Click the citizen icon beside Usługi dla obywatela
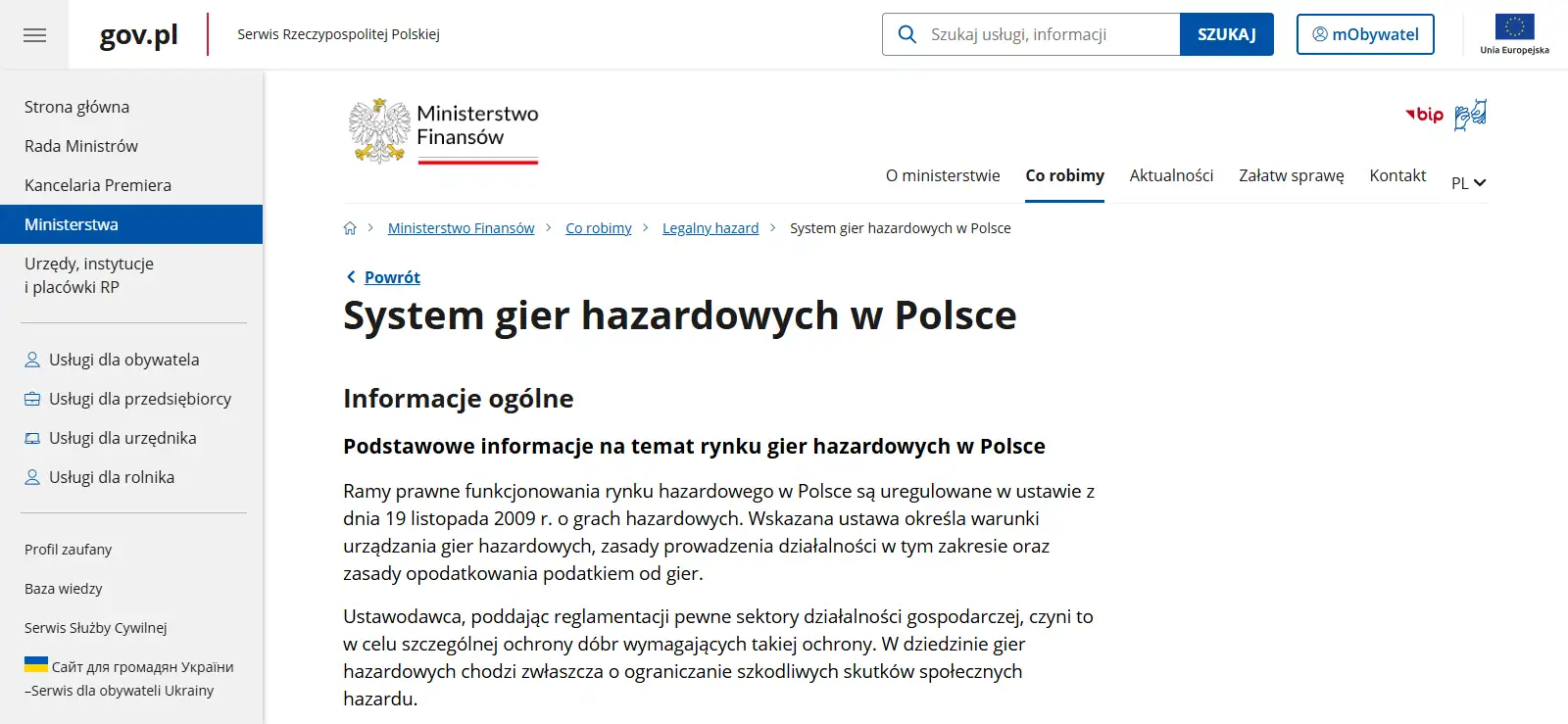1568x724 pixels. pos(32,360)
